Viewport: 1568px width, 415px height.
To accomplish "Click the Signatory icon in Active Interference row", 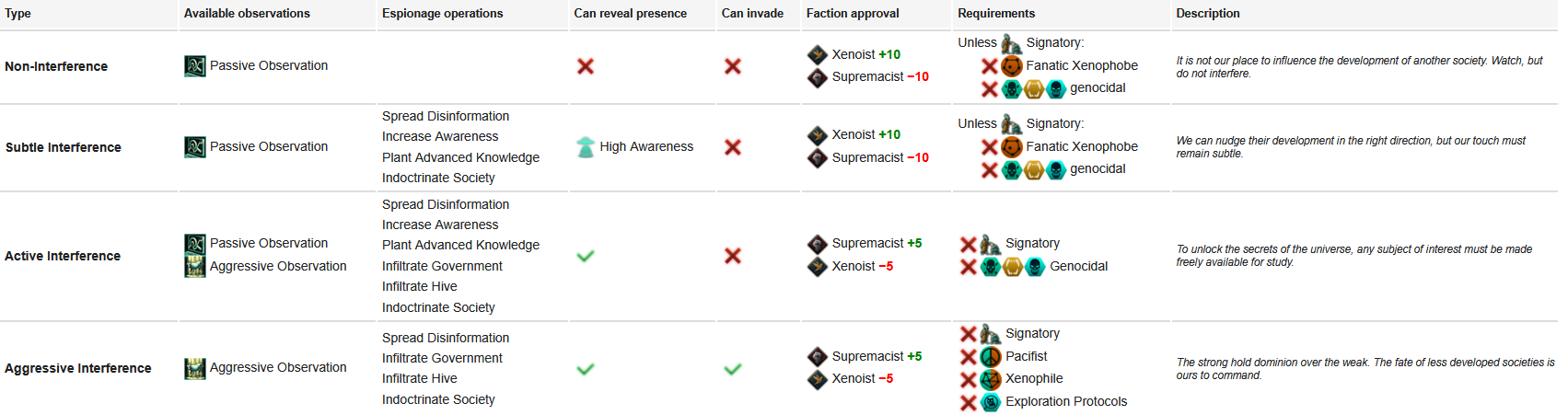I will [991, 244].
